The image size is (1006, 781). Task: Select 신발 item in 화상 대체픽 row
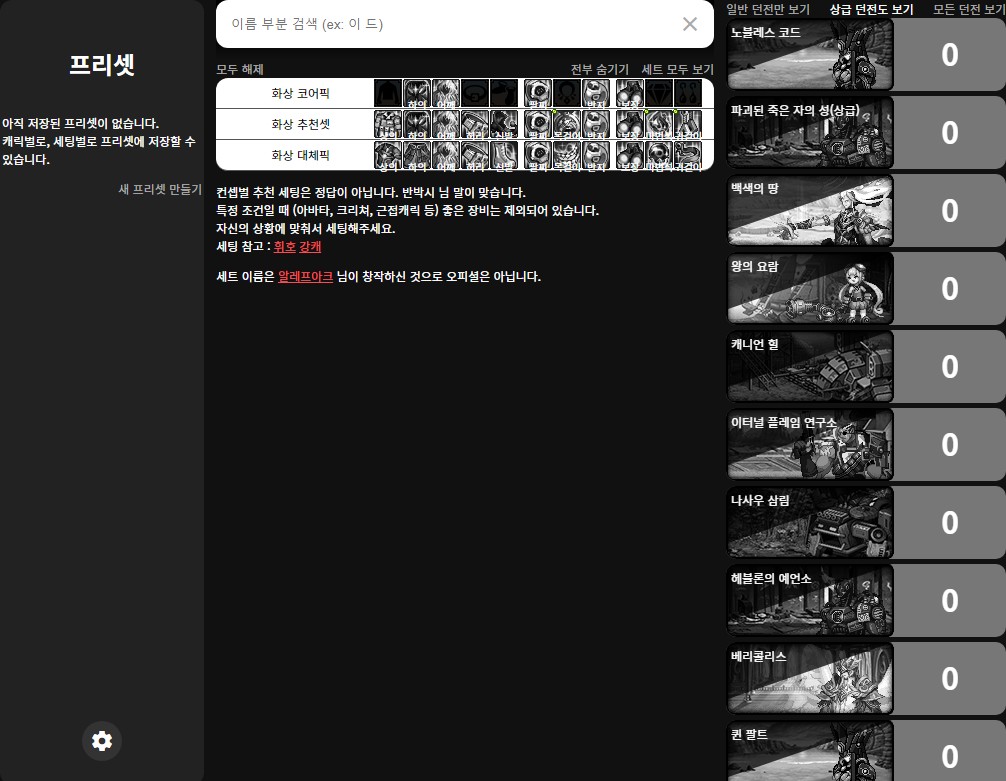tap(504, 156)
